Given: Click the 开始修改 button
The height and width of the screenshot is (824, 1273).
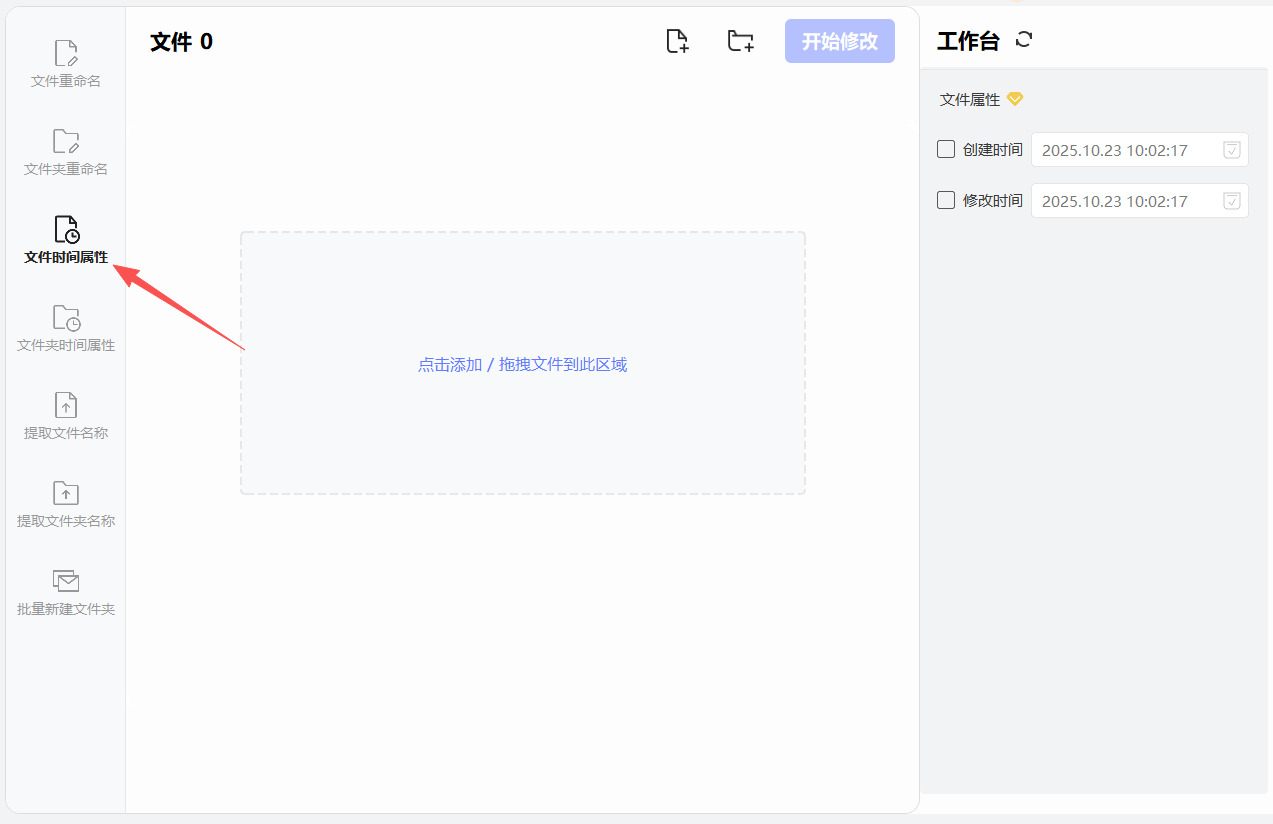Looking at the screenshot, I should click(840, 41).
